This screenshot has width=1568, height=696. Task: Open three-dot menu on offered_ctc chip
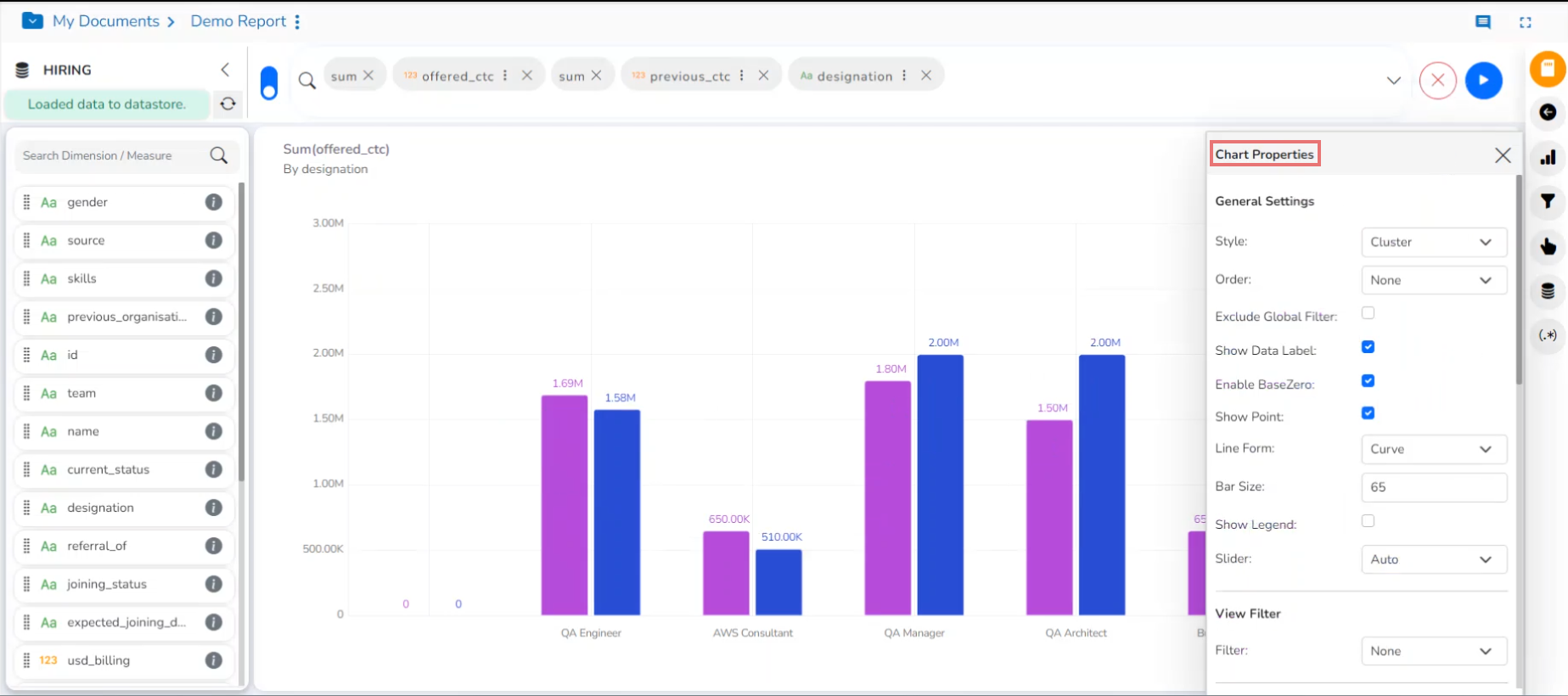pyautogui.click(x=505, y=76)
